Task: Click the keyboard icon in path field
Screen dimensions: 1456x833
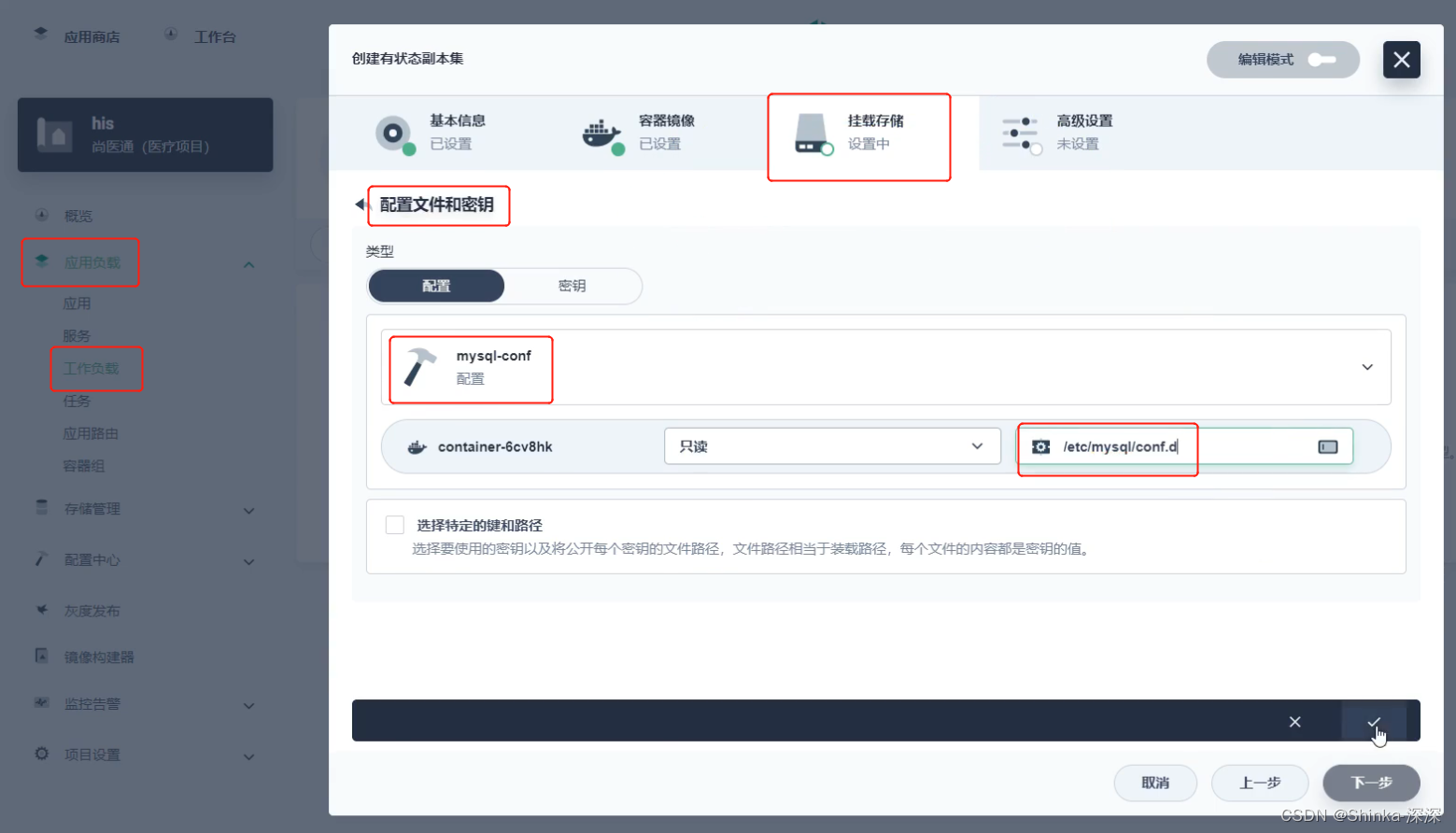Action: (1328, 447)
